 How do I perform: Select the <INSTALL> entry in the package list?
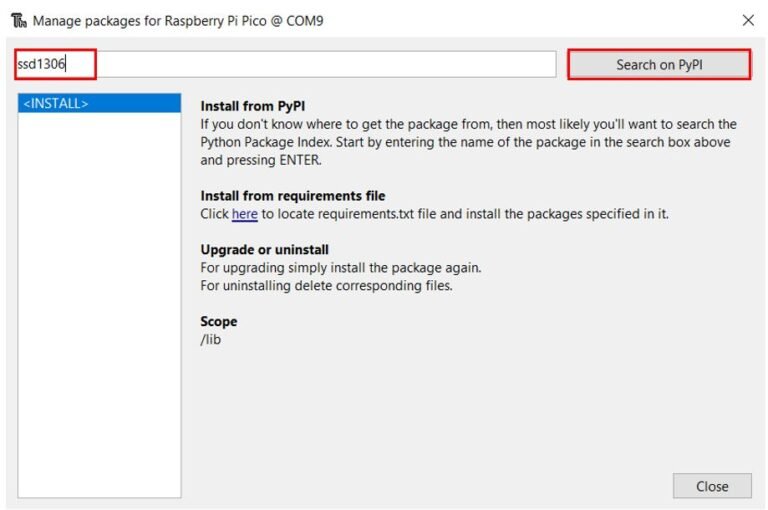tap(99, 103)
